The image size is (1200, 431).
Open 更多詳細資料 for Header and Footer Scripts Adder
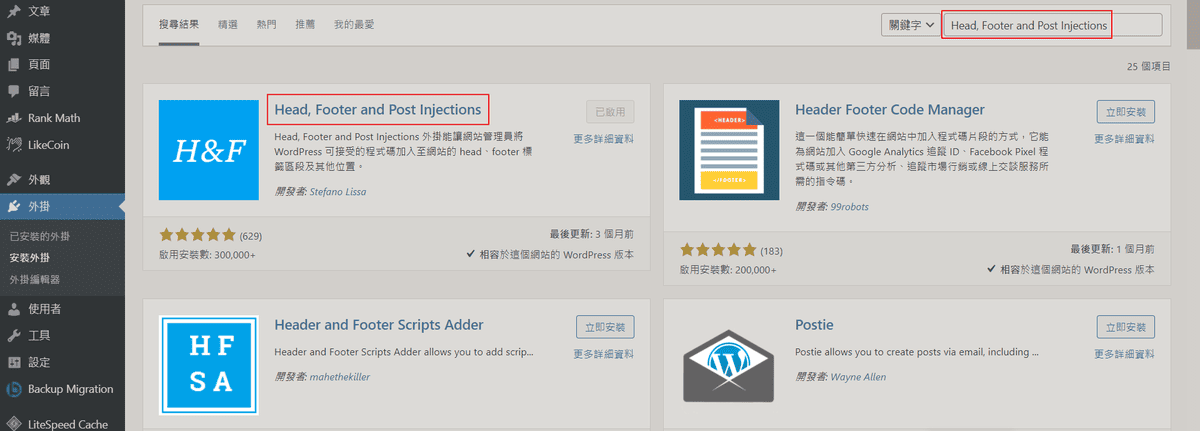[x=604, y=354]
